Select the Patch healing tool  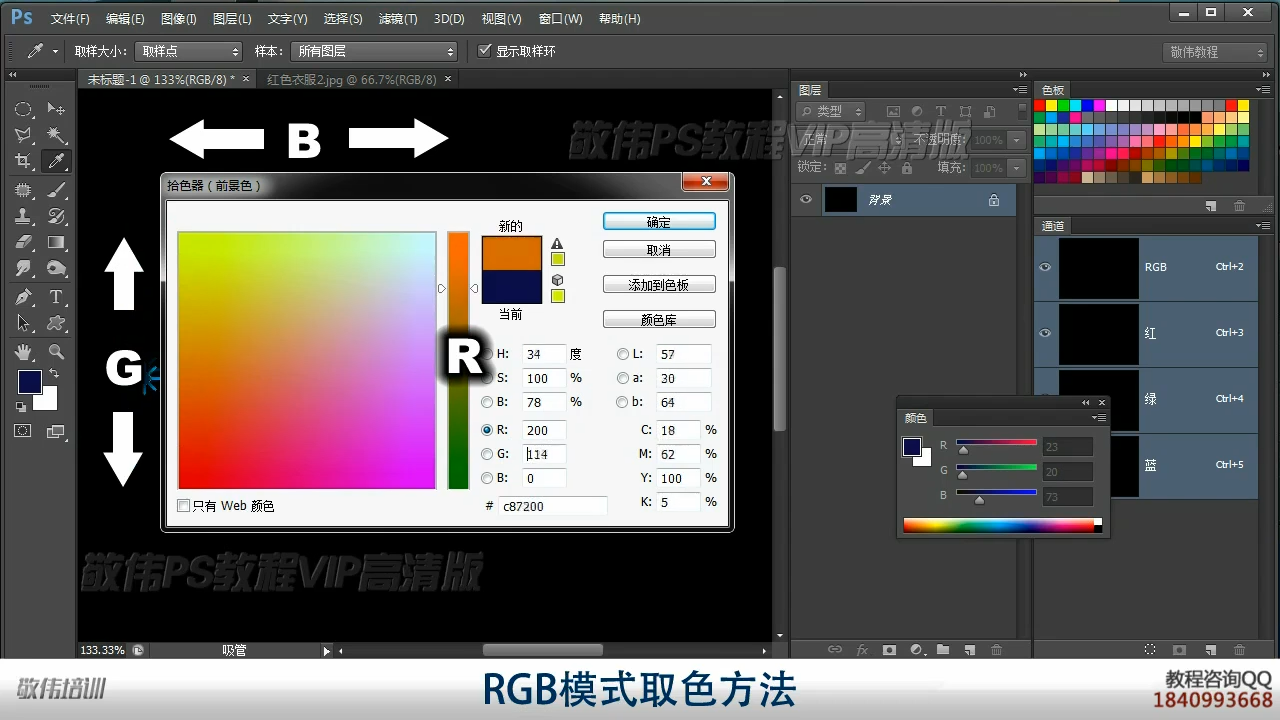coord(23,189)
